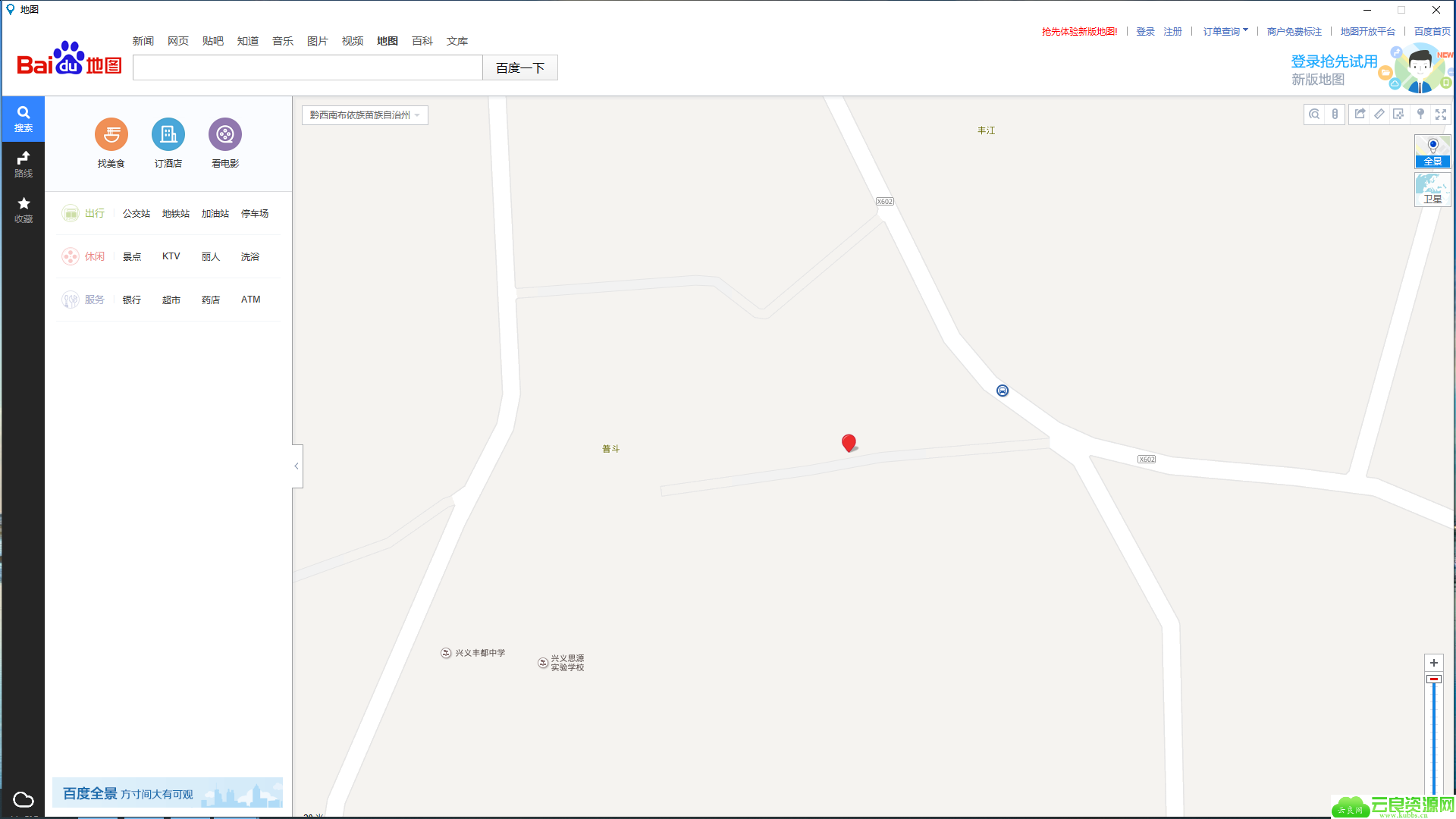Click the map zoom level slider handle

tap(1434, 679)
